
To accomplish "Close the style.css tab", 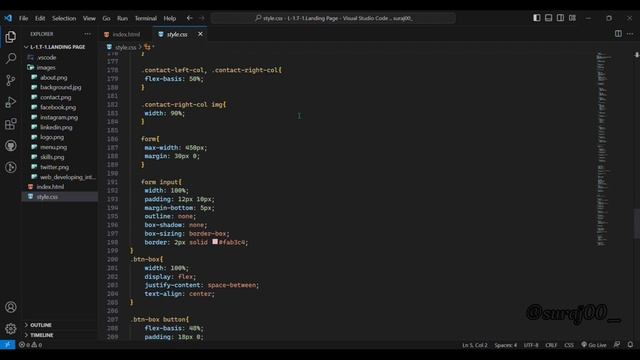I will coord(200,34).
